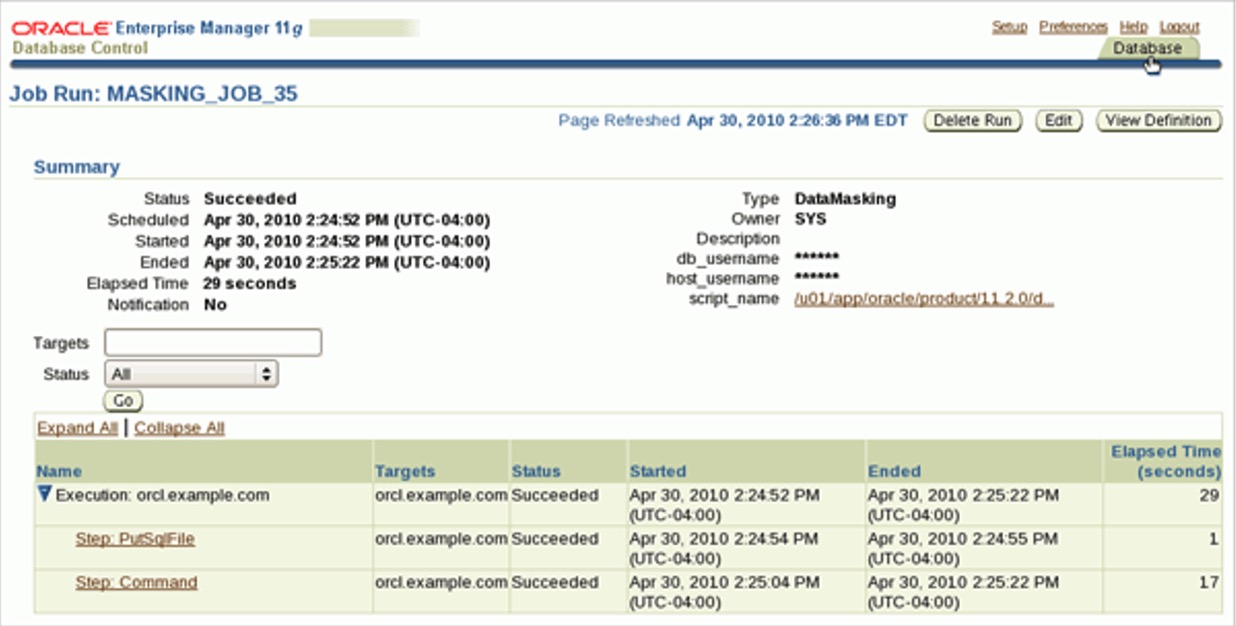Viewport: 1236px width, 626px height.
Task: Open the Help link
Action: (1133, 27)
